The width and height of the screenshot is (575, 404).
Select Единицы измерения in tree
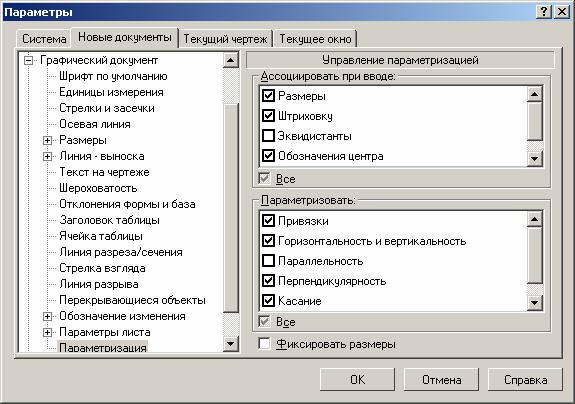111,92
